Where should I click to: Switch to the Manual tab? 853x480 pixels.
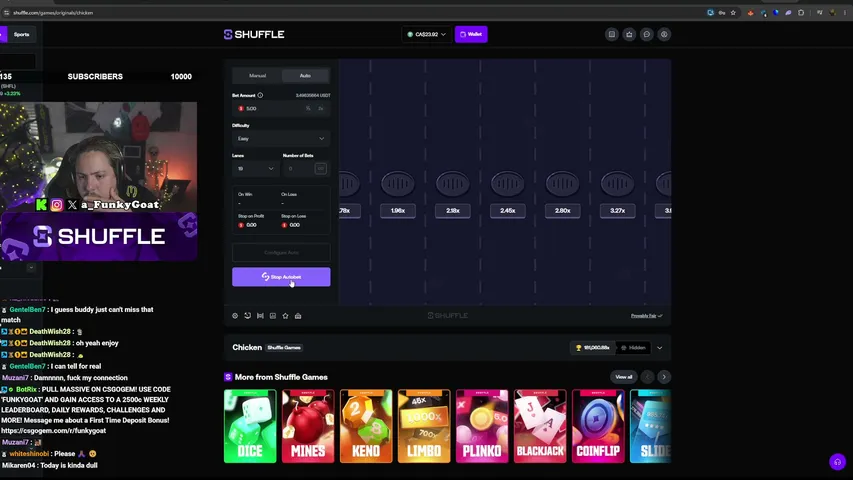[257, 76]
